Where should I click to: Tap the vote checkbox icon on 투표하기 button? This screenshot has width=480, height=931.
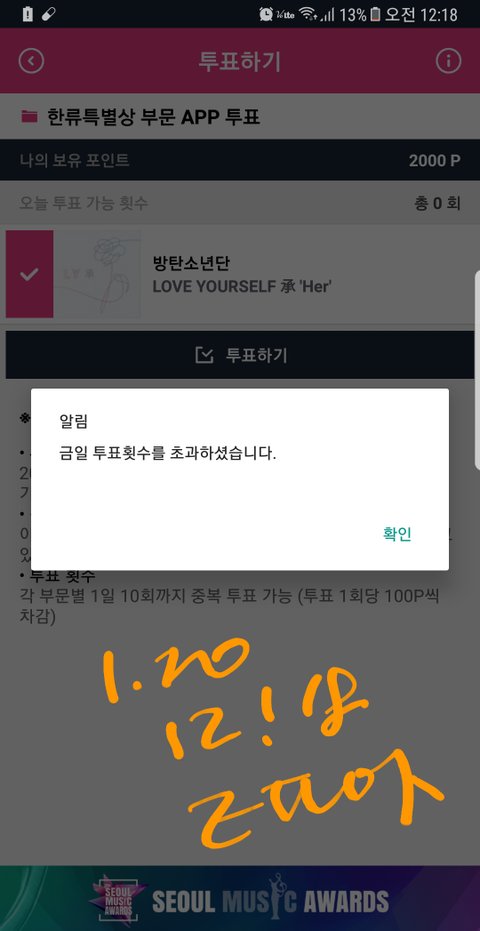(204, 355)
